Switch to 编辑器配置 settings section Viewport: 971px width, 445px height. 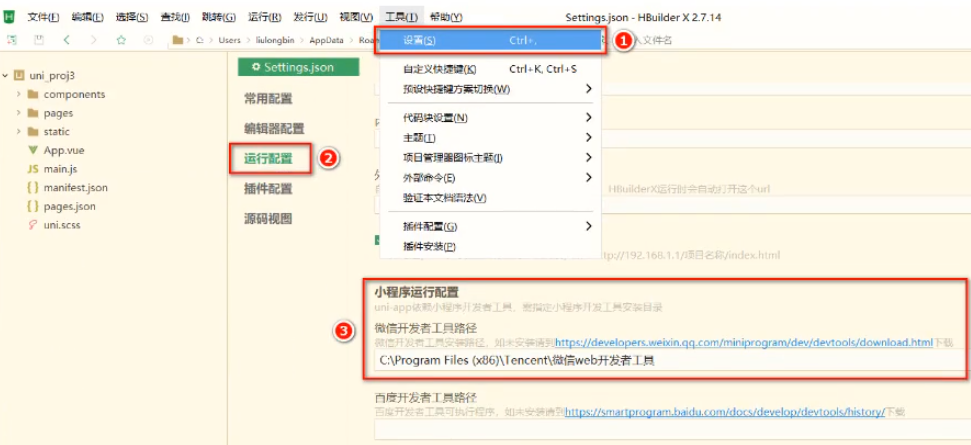tap(274, 129)
